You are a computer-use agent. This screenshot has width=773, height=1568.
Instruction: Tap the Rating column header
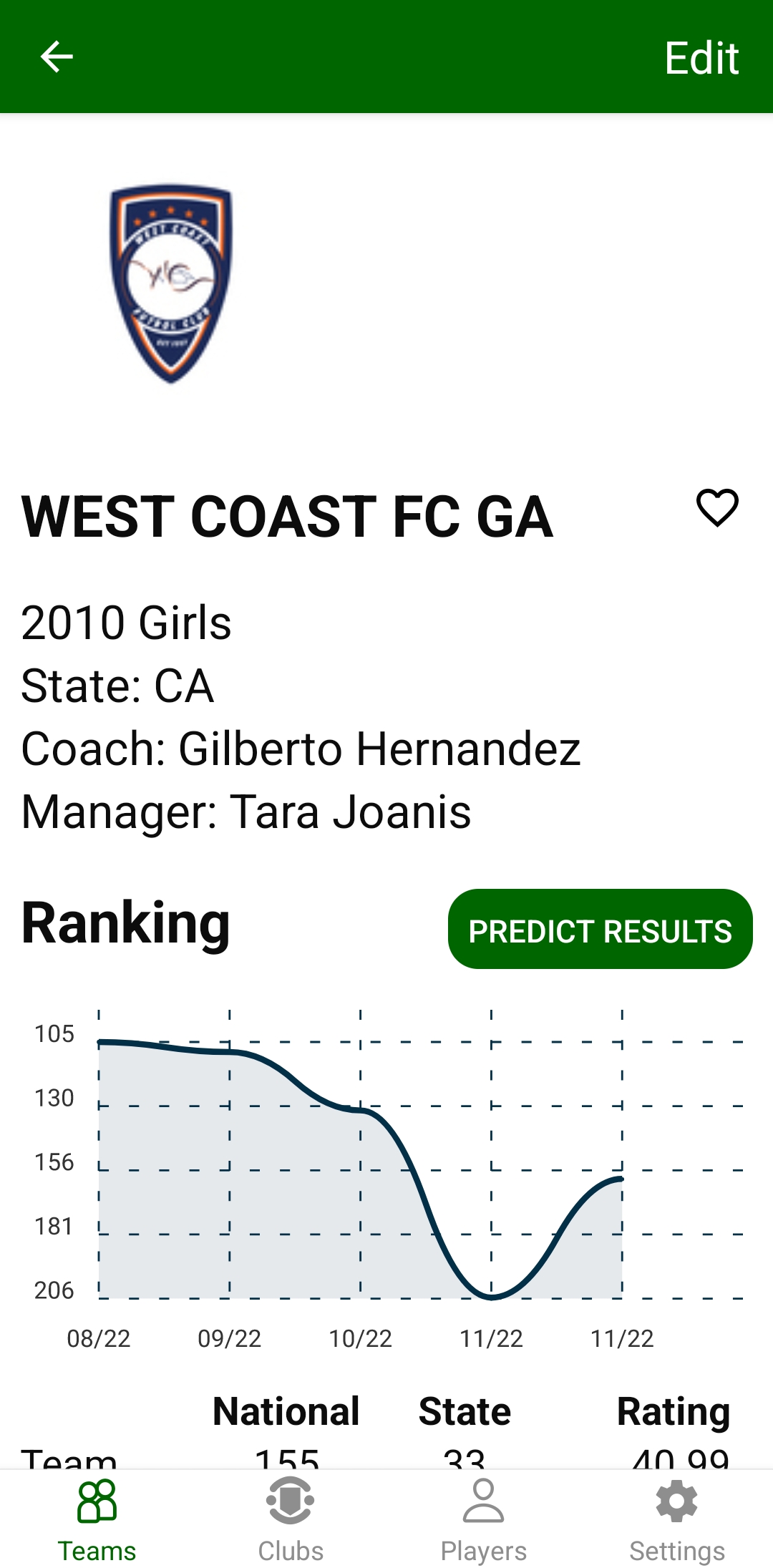pos(673,1411)
